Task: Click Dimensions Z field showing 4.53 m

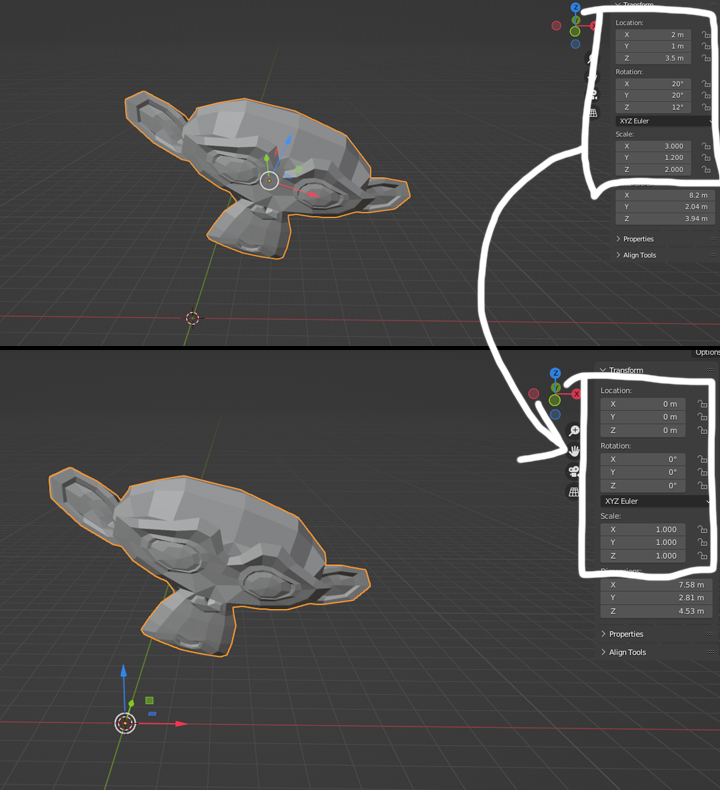Action: pyautogui.click(x=656, y=611)
